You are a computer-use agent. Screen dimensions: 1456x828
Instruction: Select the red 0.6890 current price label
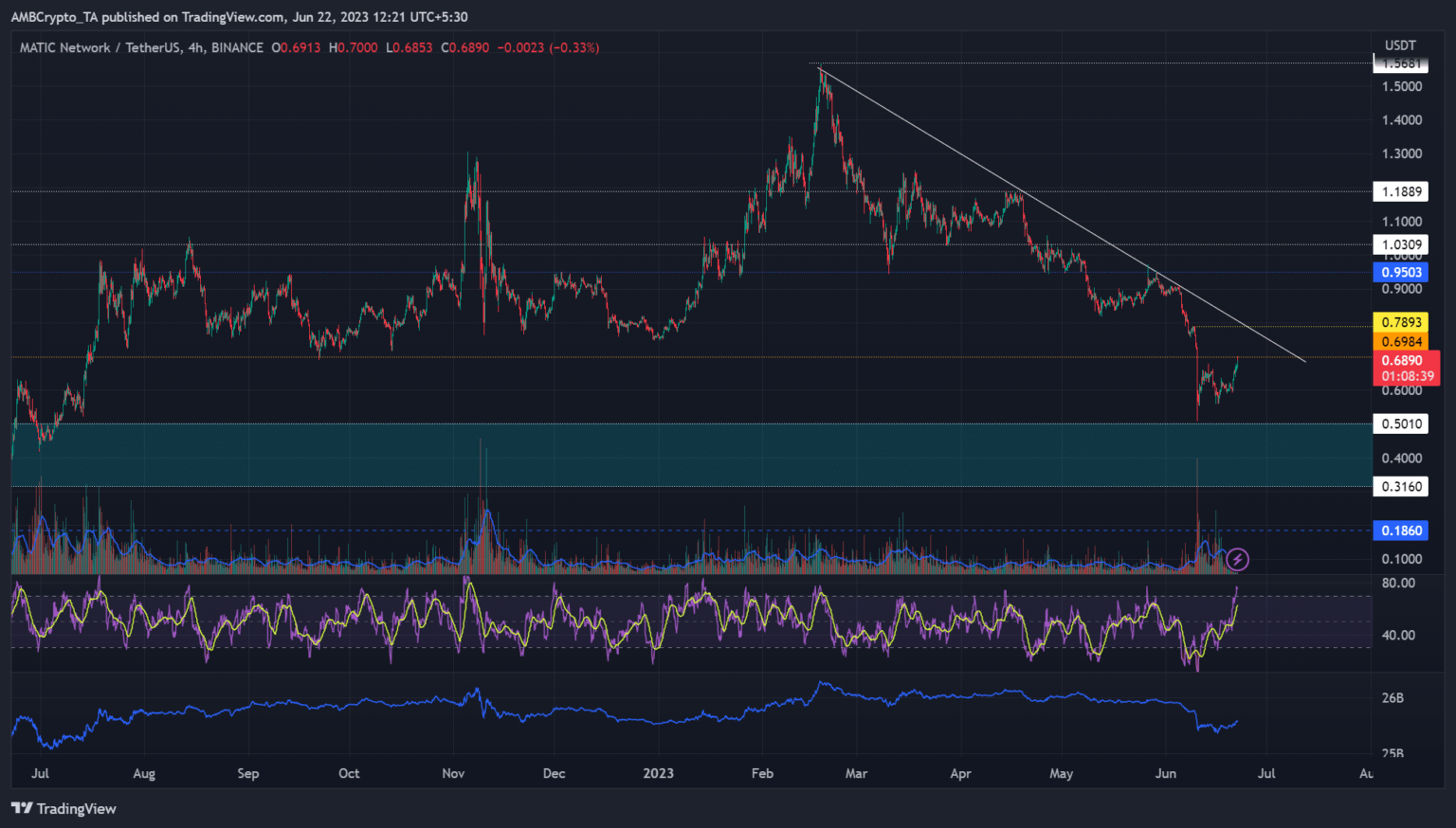1401,361
